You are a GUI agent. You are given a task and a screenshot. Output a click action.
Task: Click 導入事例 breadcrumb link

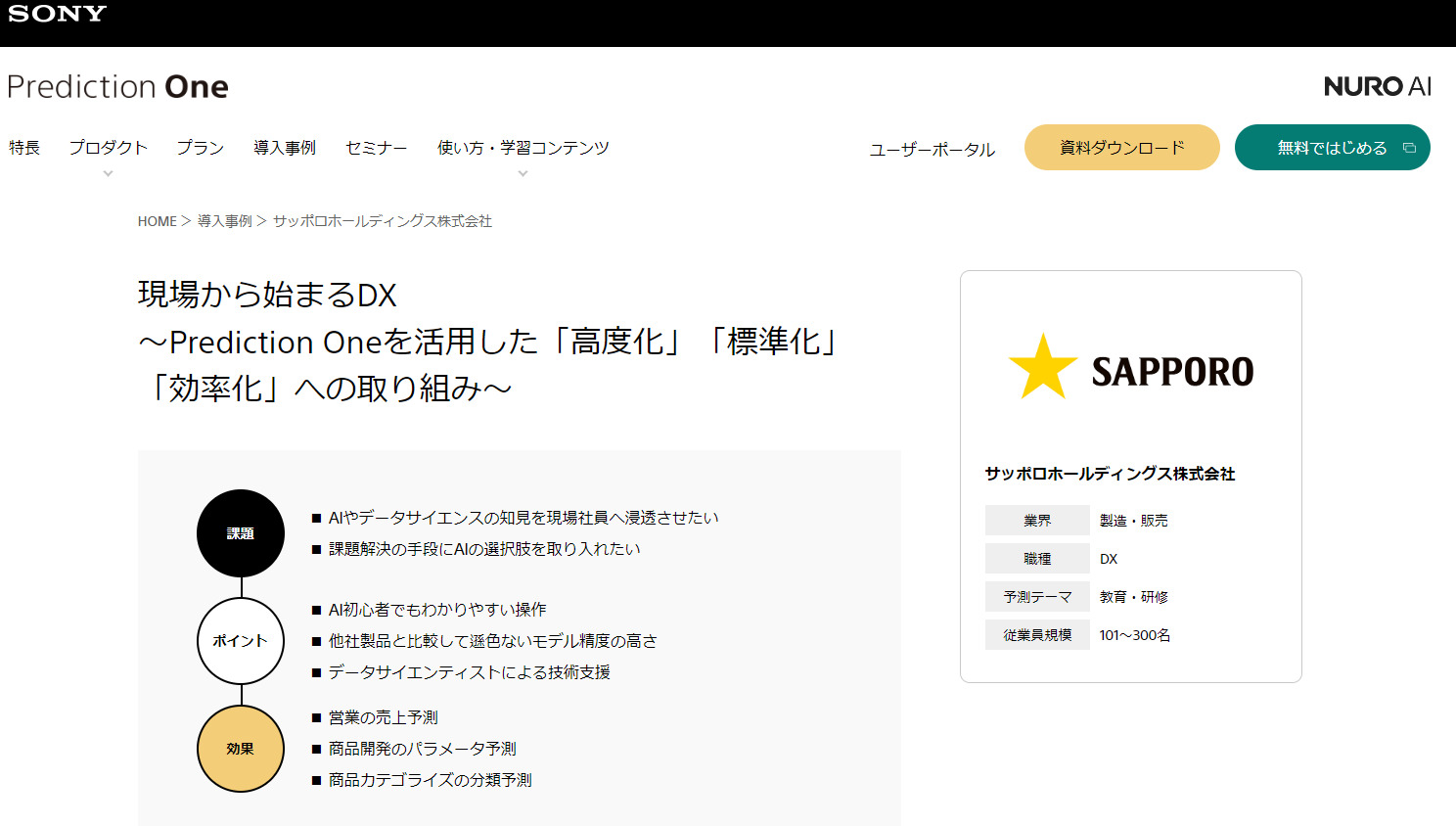225,221
